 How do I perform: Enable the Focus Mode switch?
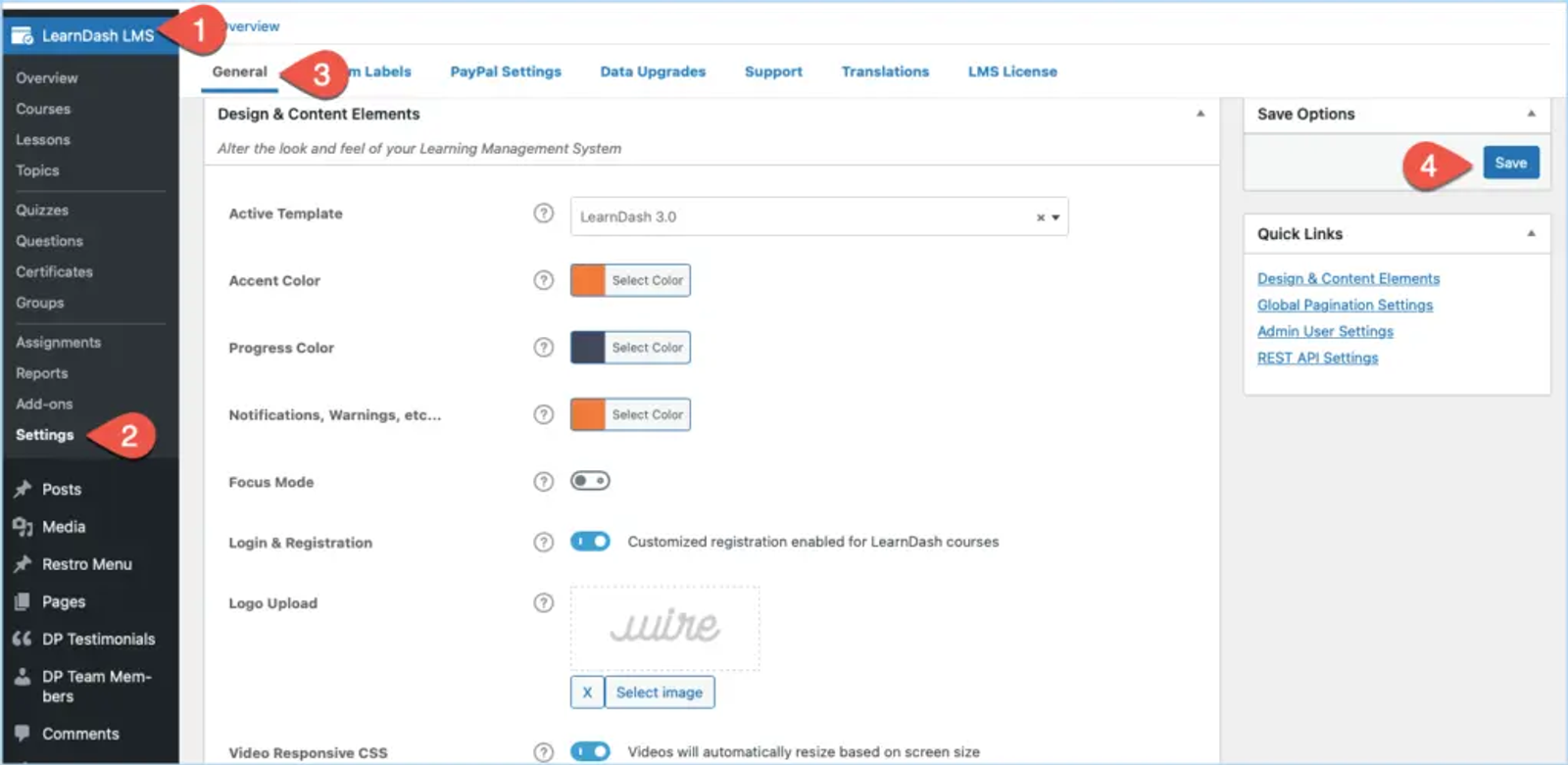click(590, 481)
